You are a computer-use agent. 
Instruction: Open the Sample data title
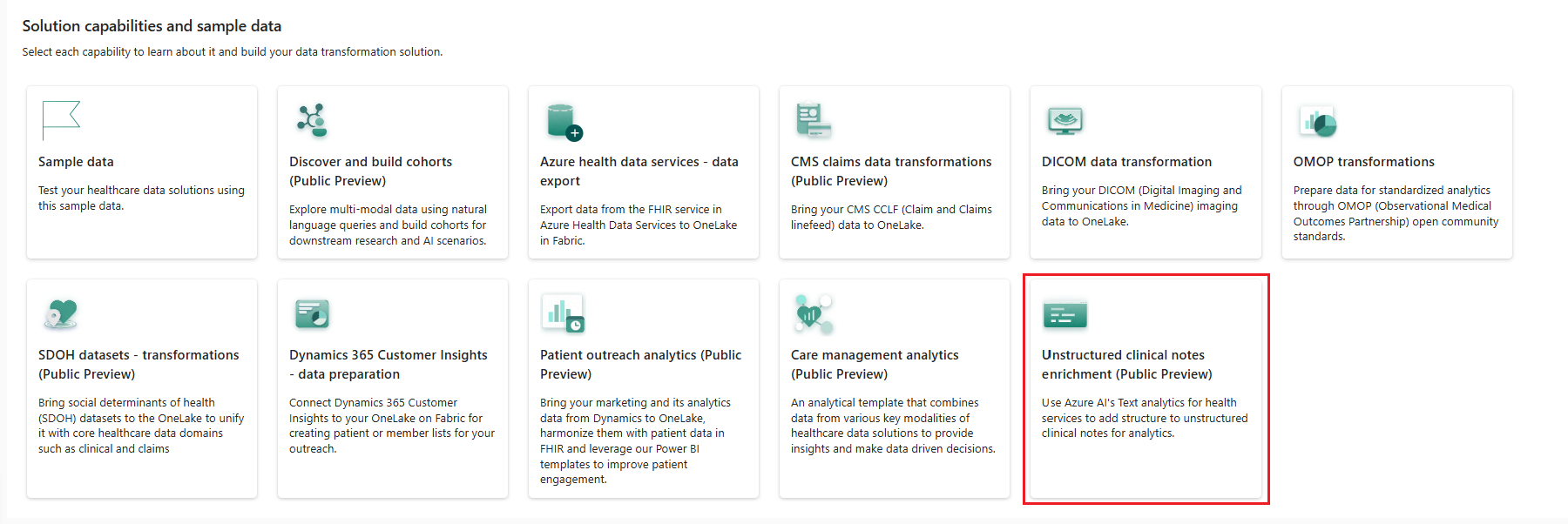(76, 162)
